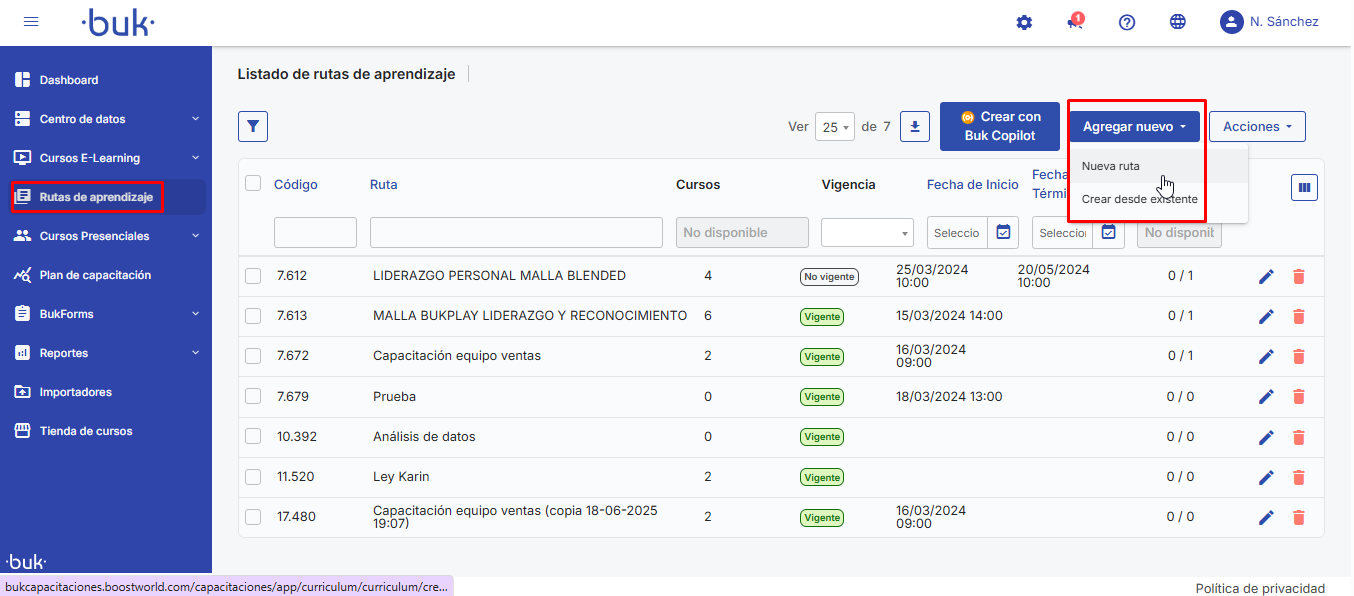
Task: Open the settings gear icon
Action: tap(1024, 22)
